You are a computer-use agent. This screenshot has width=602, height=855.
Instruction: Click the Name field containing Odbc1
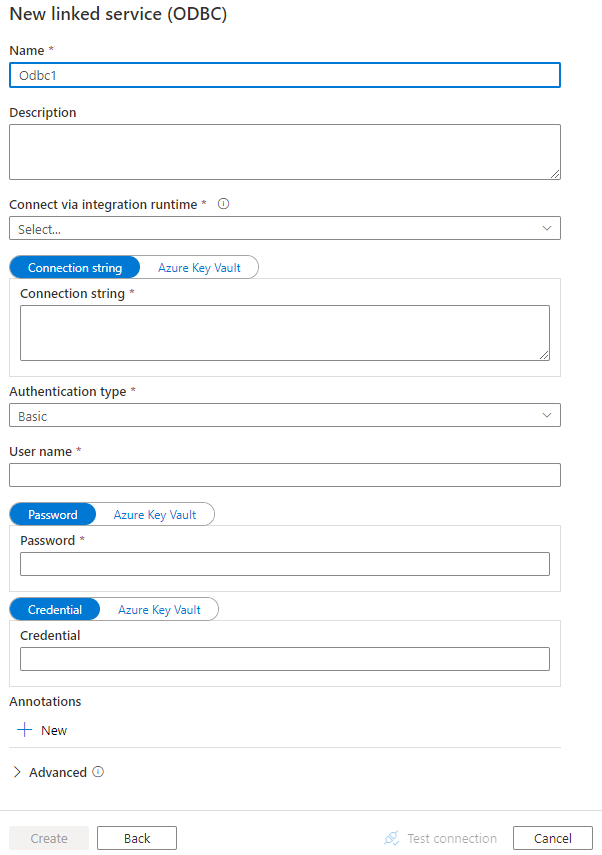(284, 75)
